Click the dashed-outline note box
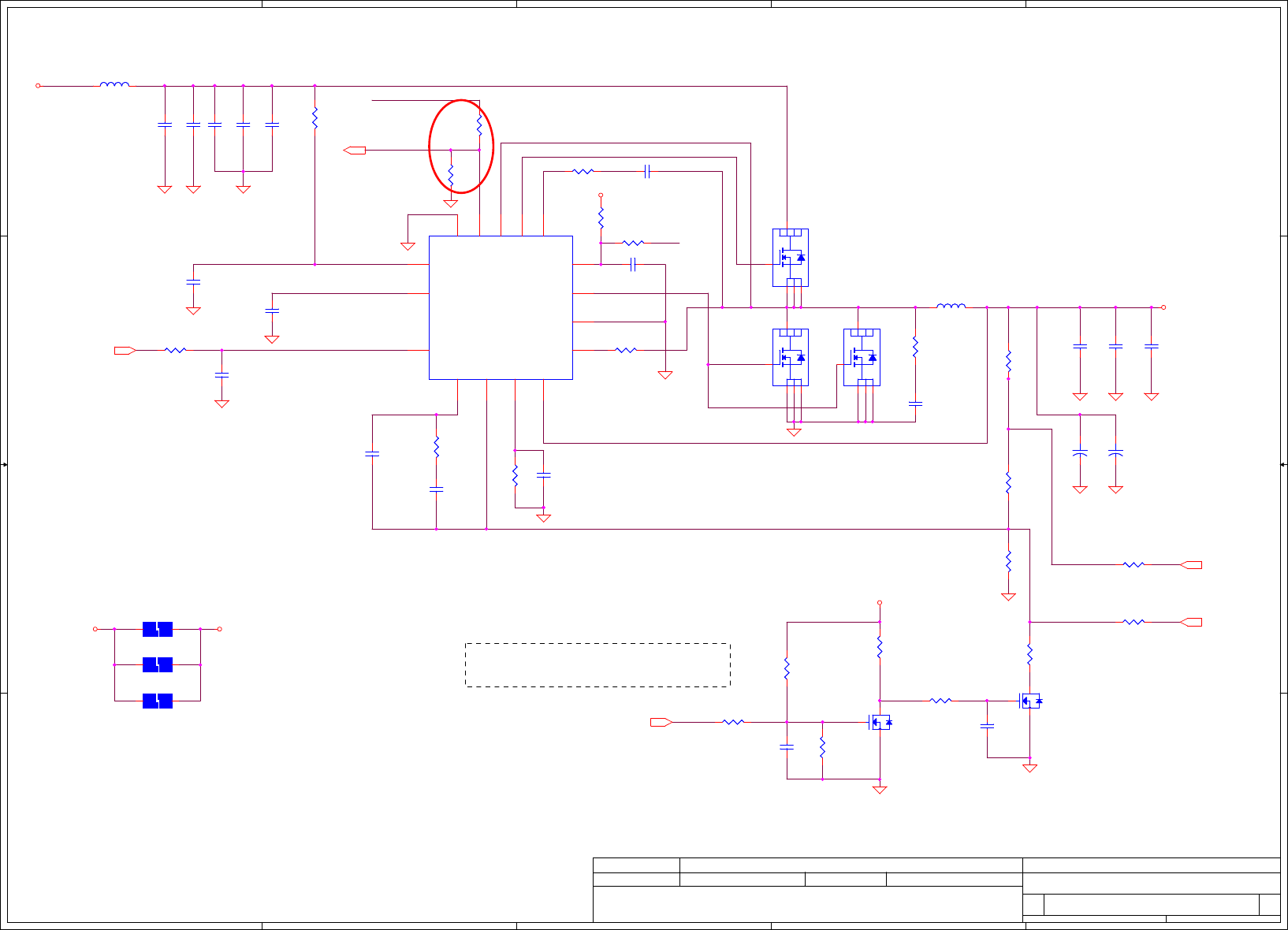The height and width of the screenshot is (930, 1288). pyautogui.click(x=597, y=665)
